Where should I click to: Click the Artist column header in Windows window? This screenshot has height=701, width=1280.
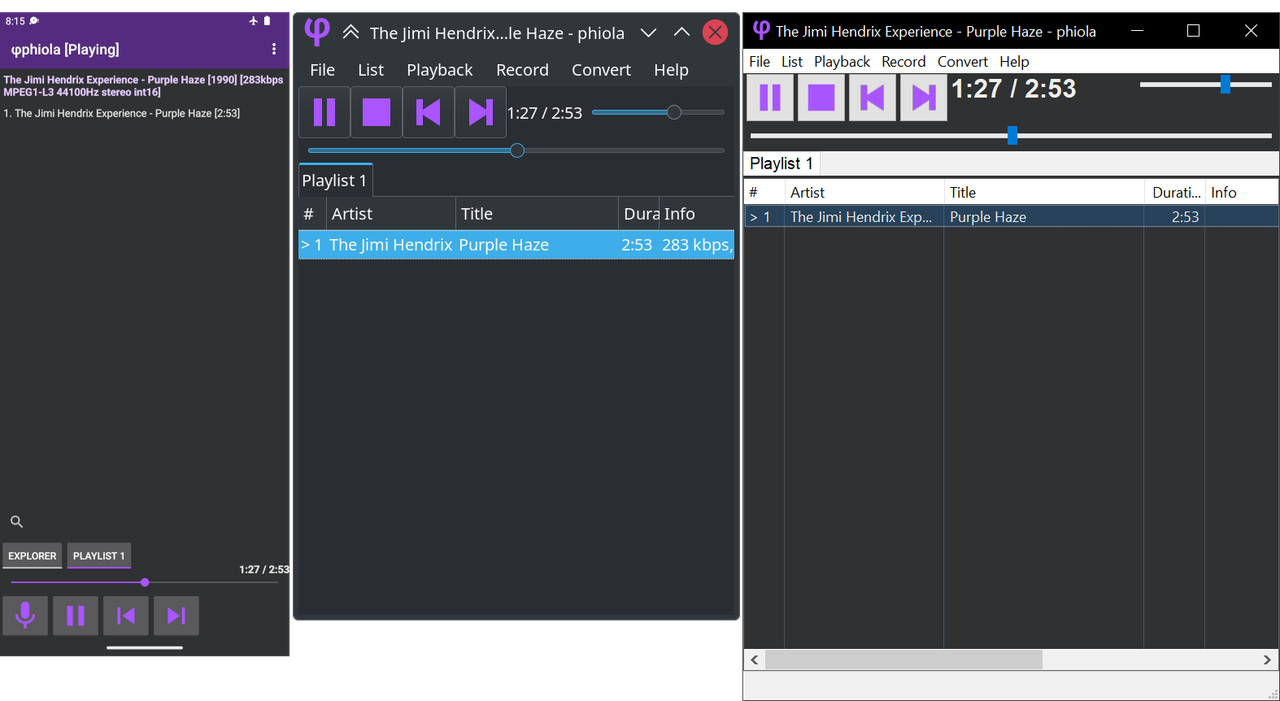coord(864,192)
